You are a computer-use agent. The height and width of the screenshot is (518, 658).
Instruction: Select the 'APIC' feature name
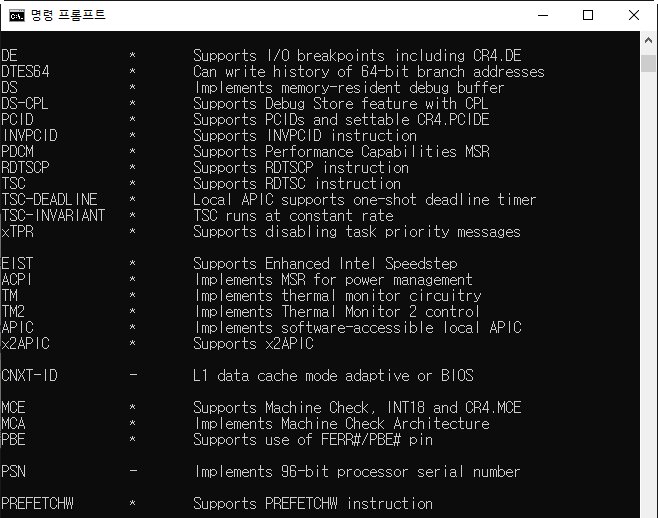pyautogui.click(x=17, y=327)
